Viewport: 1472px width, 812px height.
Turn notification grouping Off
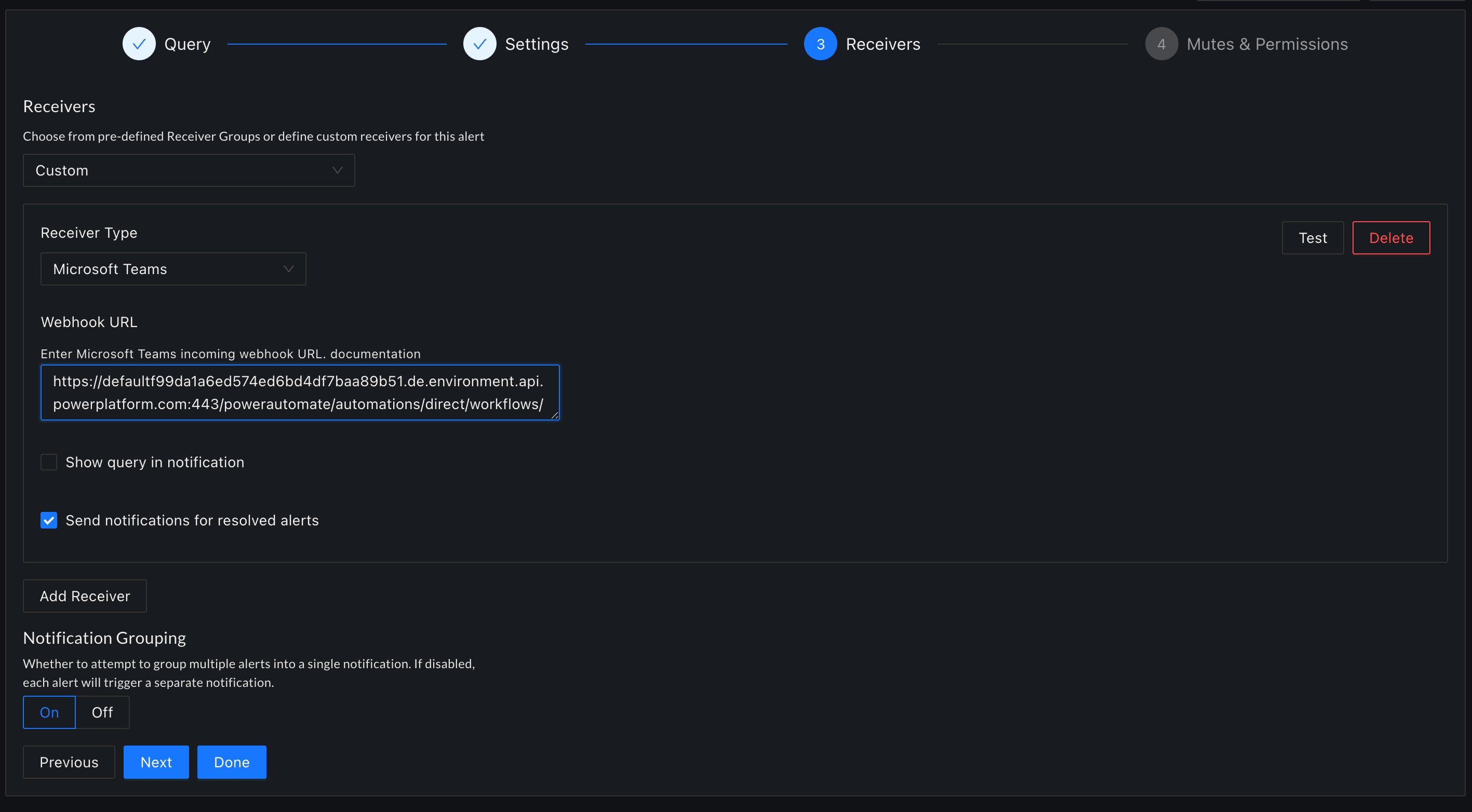102,712
